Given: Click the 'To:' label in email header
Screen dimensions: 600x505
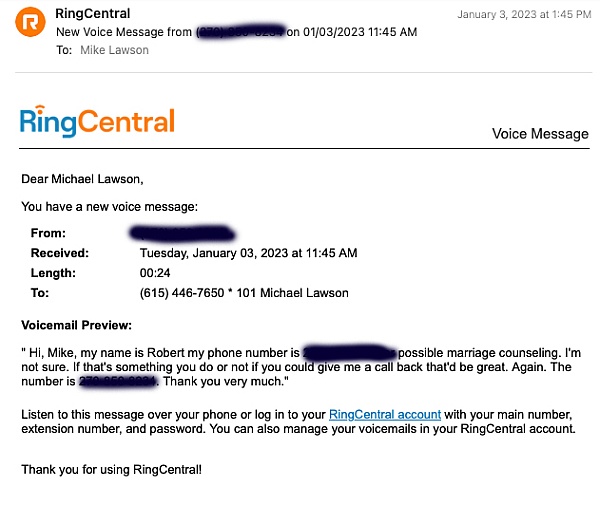Looking at the screenshot, I should (63, 50).
